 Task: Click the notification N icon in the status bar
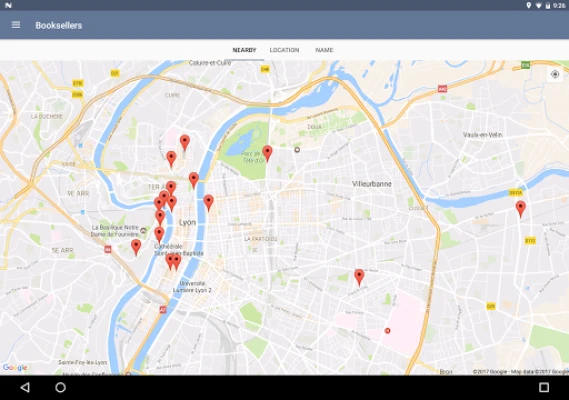click(x=8, y=5)
